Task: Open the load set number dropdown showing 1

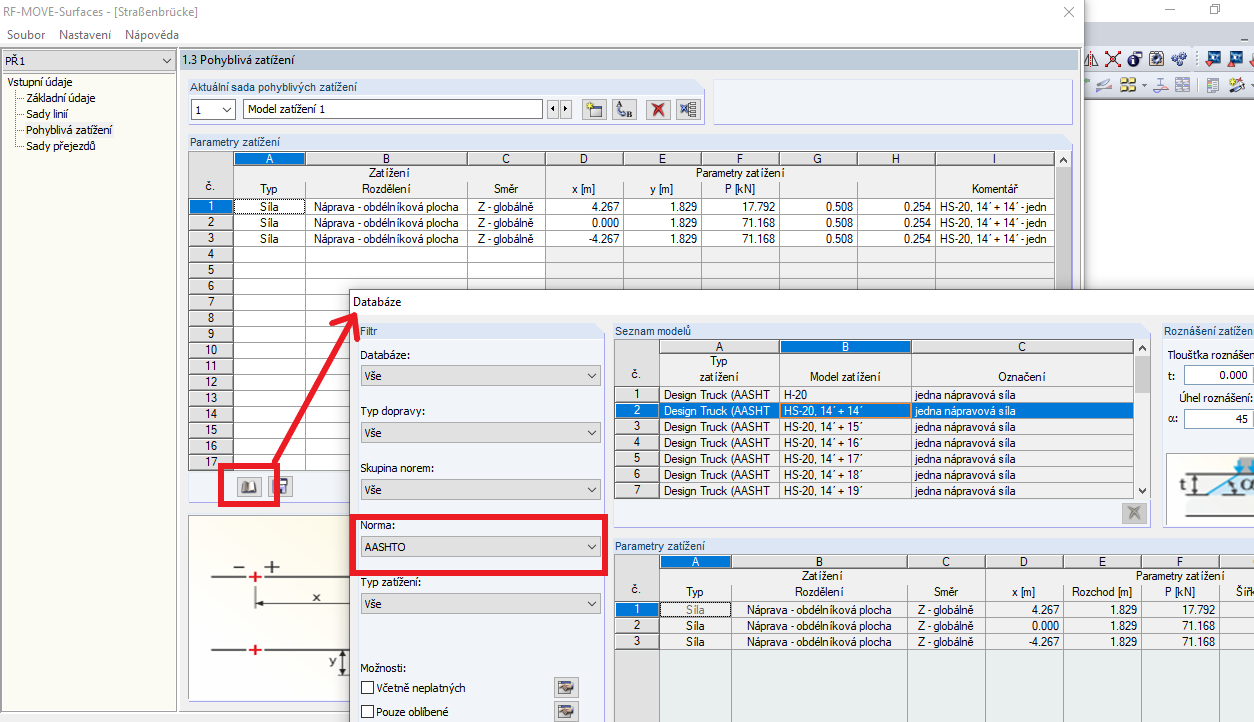Action: [213, 109]
